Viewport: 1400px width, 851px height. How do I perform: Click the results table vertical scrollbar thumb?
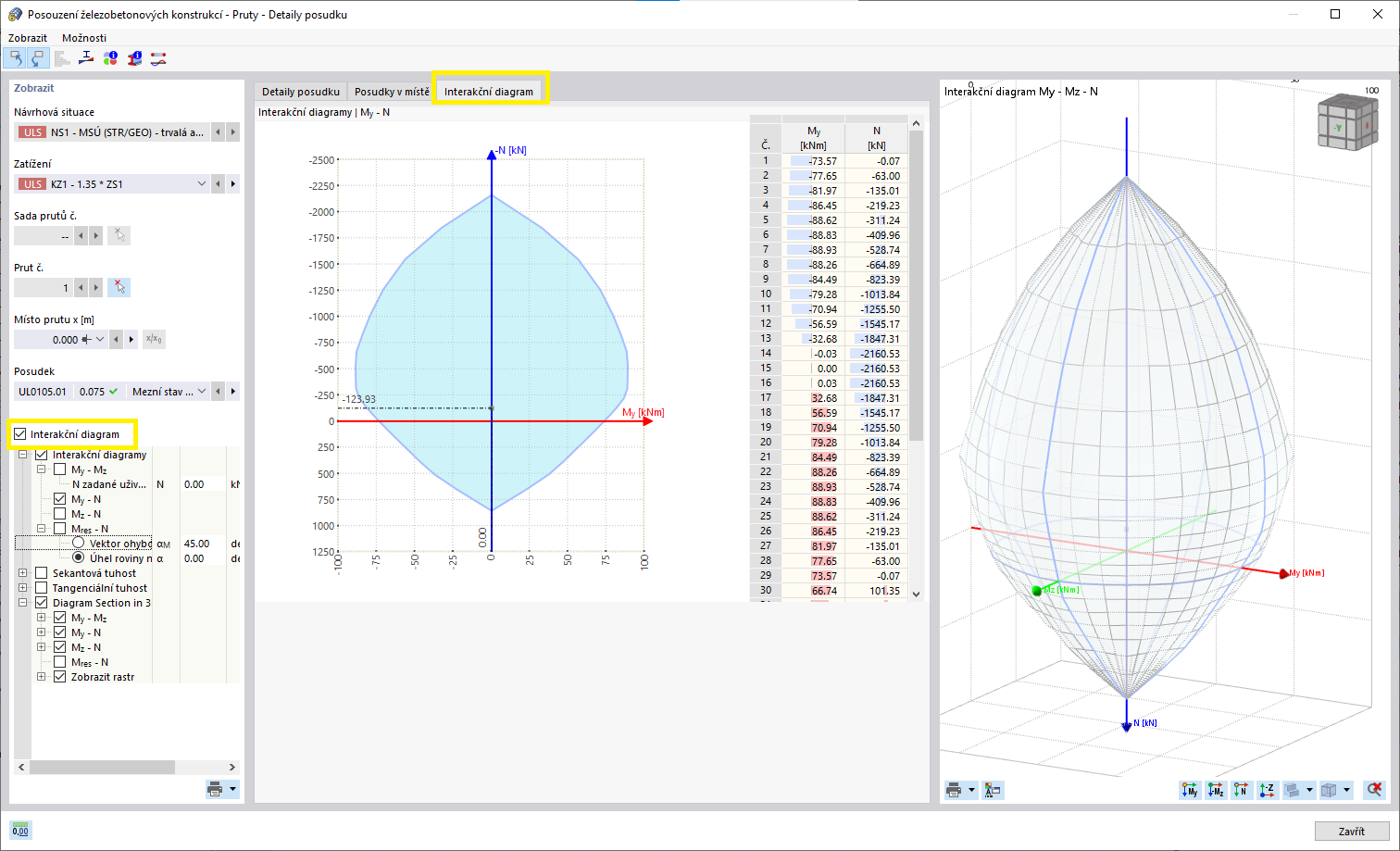pyautogui.click(x=917, y=285)
